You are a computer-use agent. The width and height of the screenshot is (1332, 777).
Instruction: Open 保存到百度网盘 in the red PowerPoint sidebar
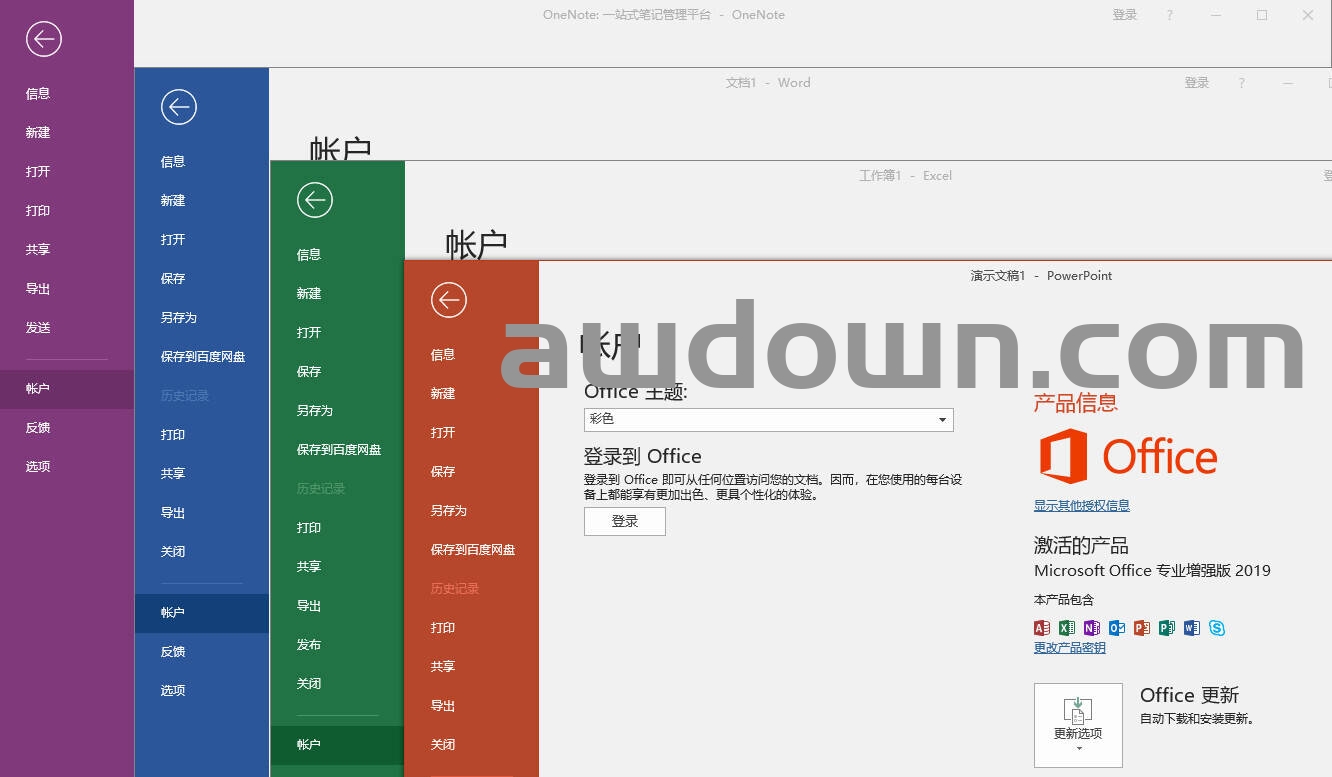(473, 550)
